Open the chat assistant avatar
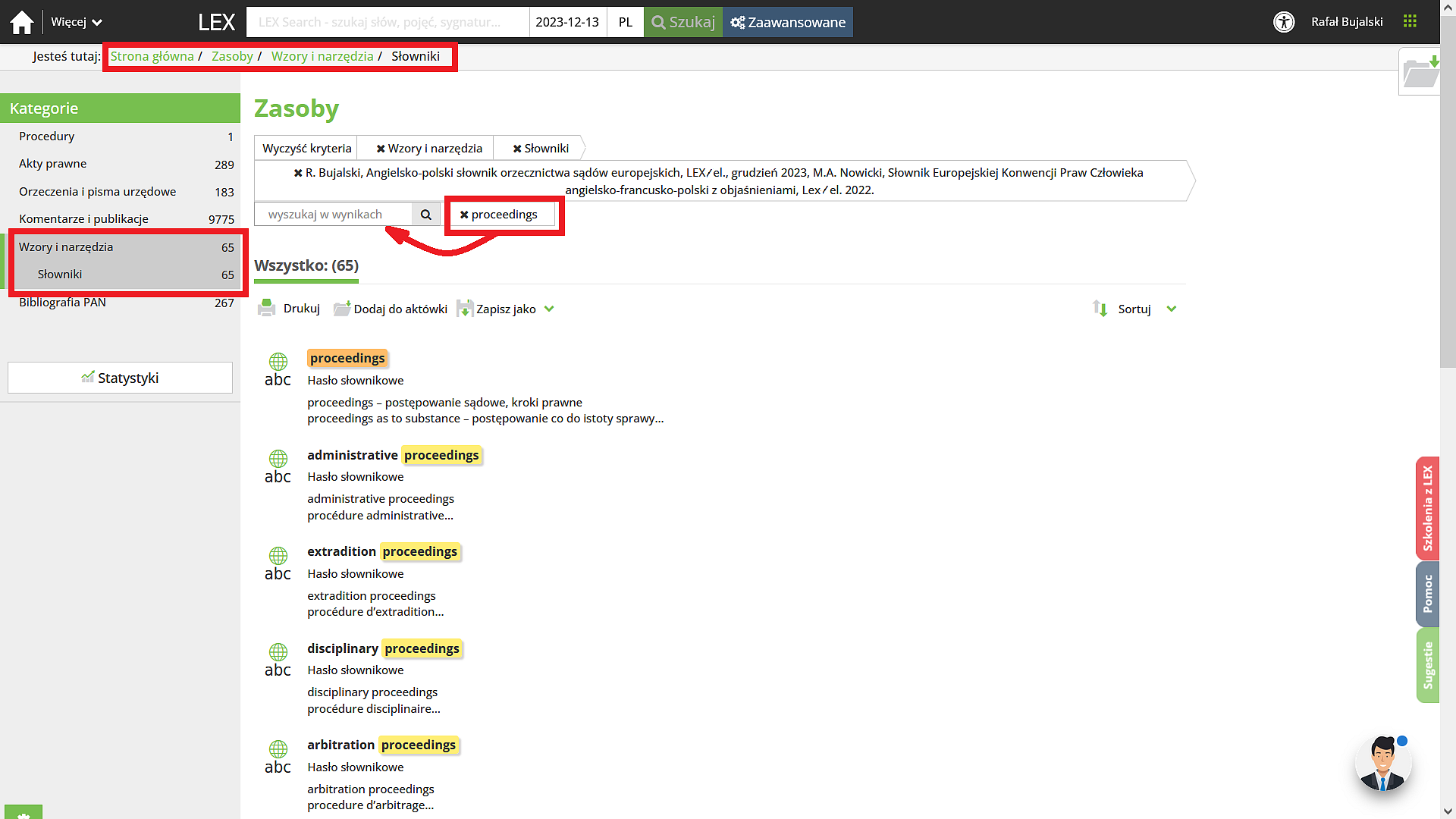The height and width of the screenshot is (819, 1456). tap(1383, 764)
